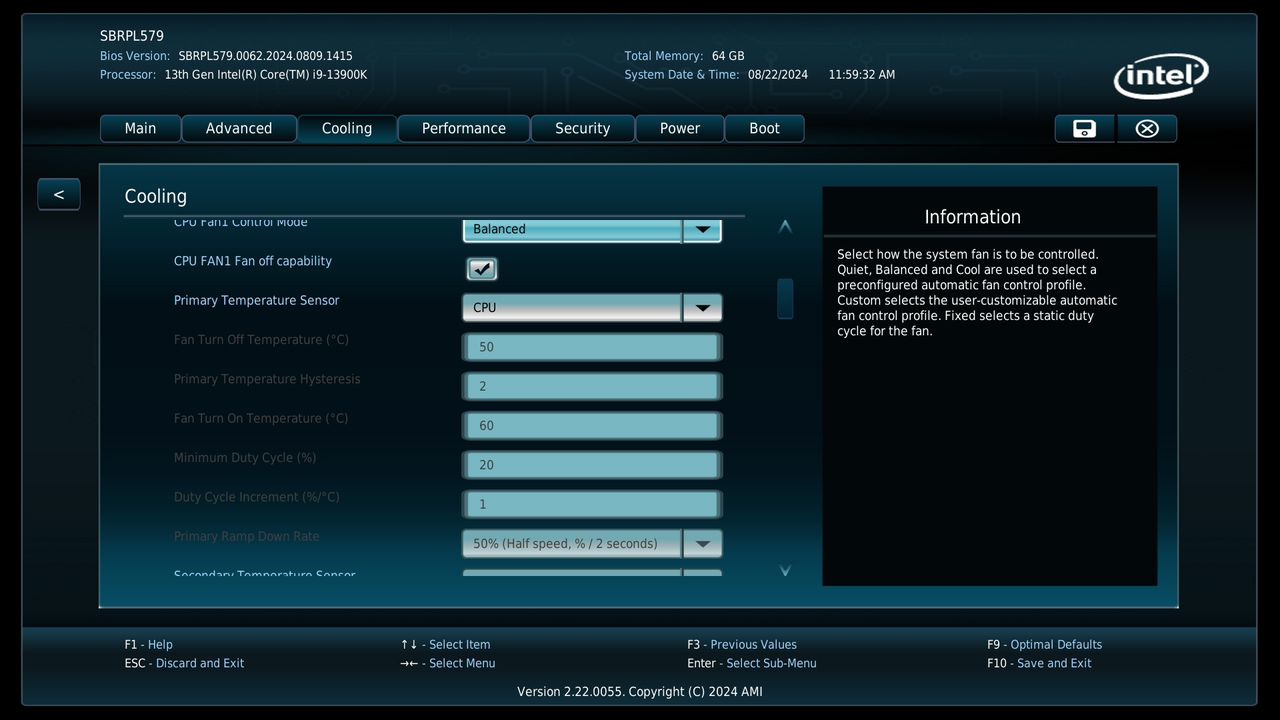Click the CPU FAN1 Fan off capability label
The image size is (1280, 720).
[x=253, y=261]
